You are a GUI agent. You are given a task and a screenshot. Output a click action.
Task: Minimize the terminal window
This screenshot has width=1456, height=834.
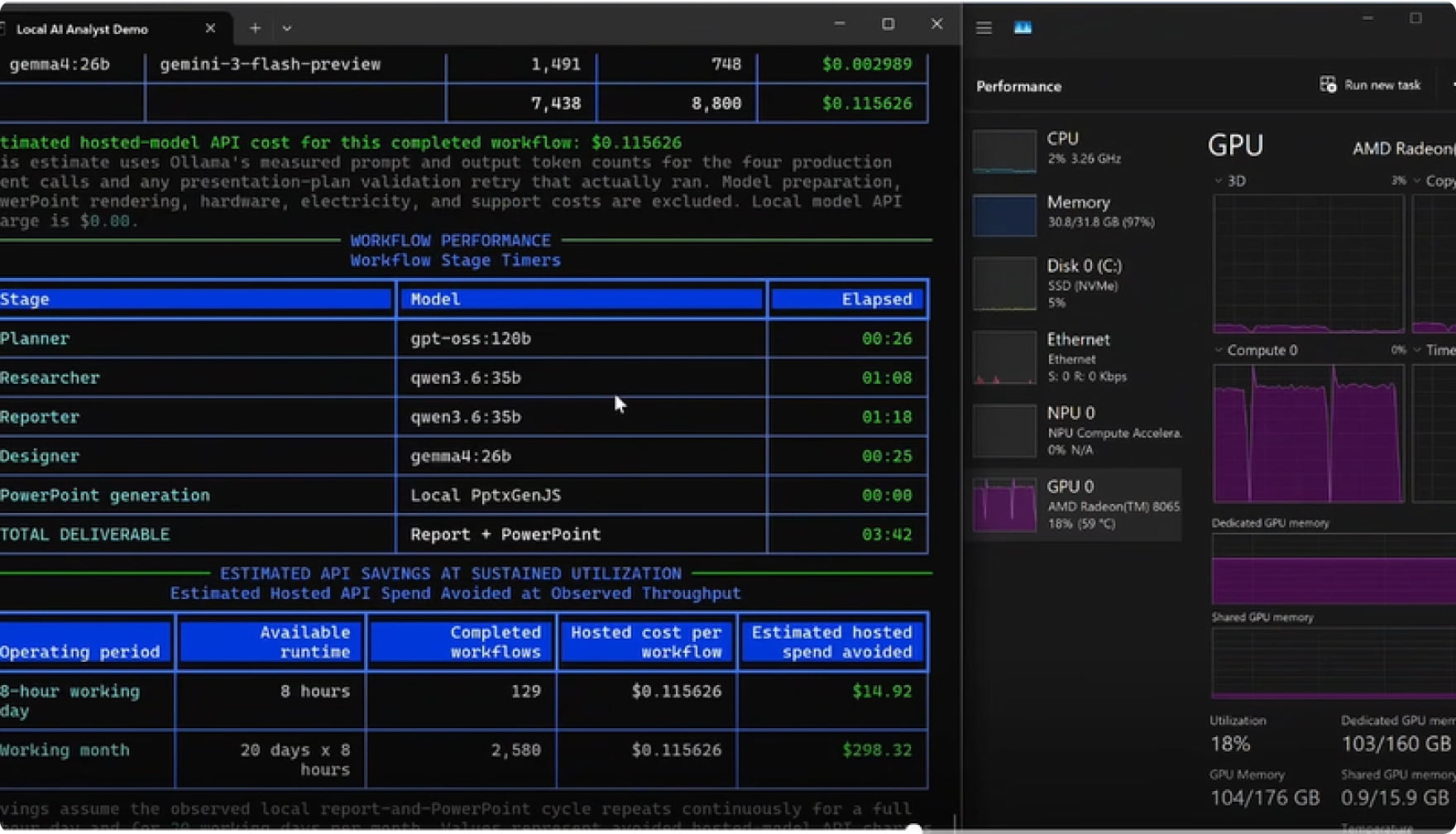840,24
